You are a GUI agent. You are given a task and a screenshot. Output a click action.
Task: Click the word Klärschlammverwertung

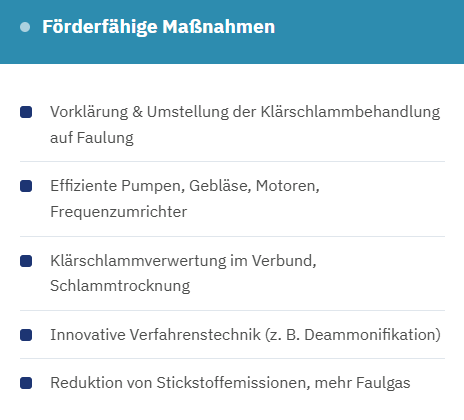pyautogui.click(x=138, y=261)
